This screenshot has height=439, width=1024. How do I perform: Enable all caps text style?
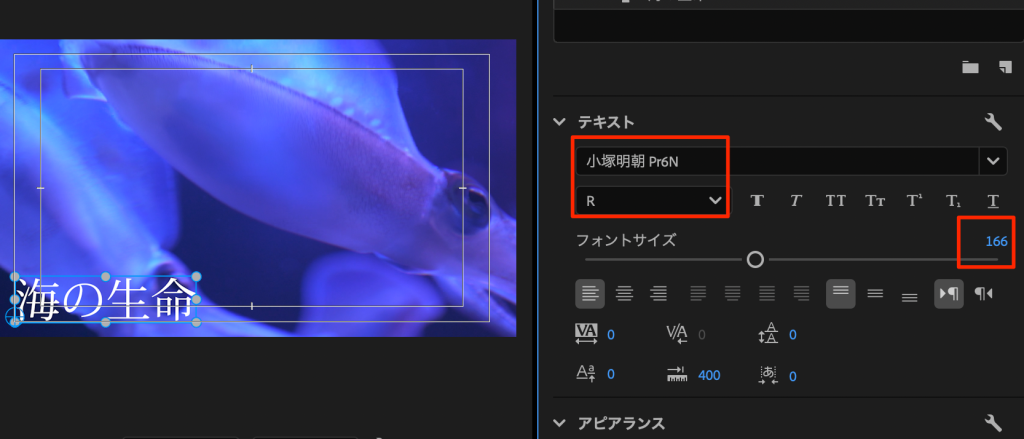835,200
